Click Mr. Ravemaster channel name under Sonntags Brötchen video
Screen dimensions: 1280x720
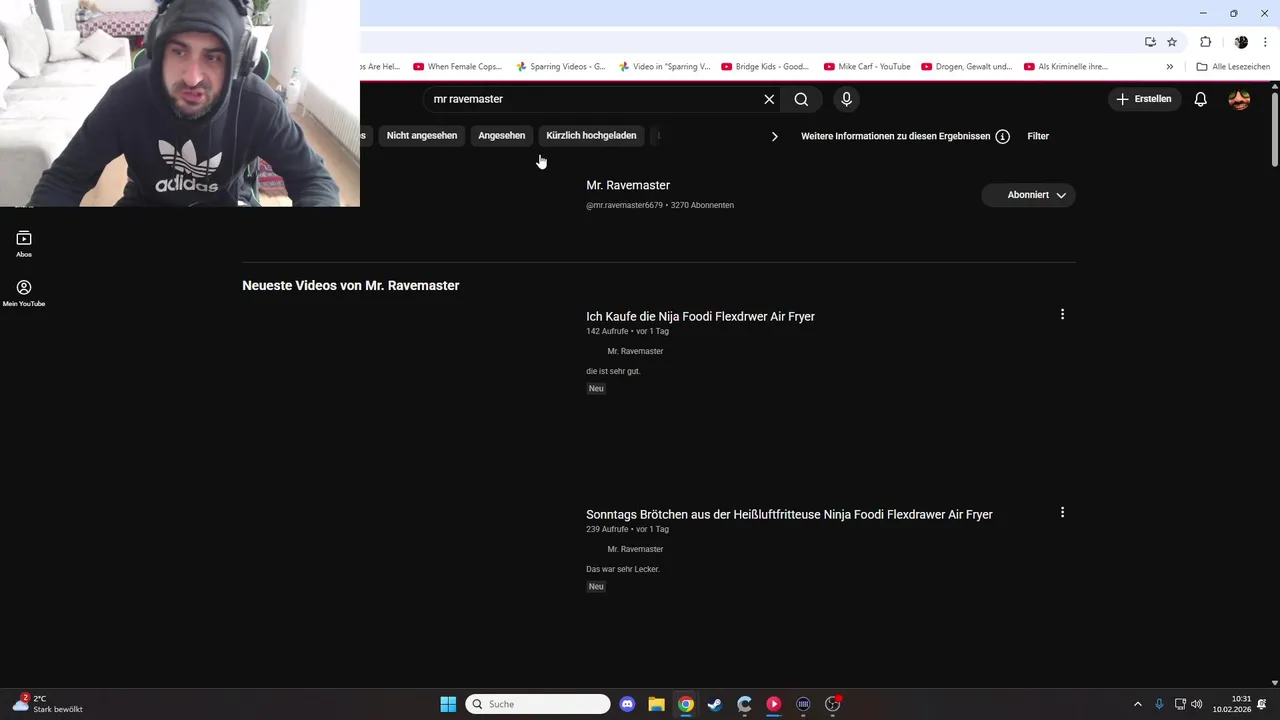pos(635,549)
